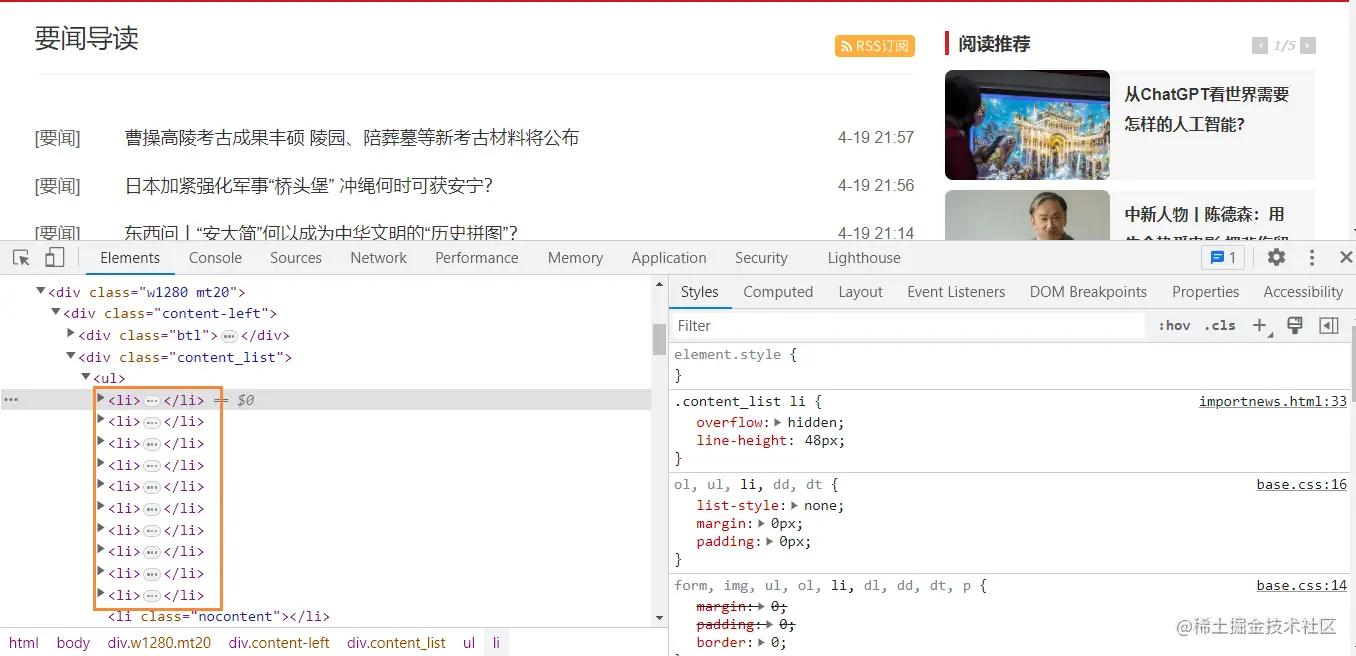Click the RSS订阅 orange button

[875, 46]
